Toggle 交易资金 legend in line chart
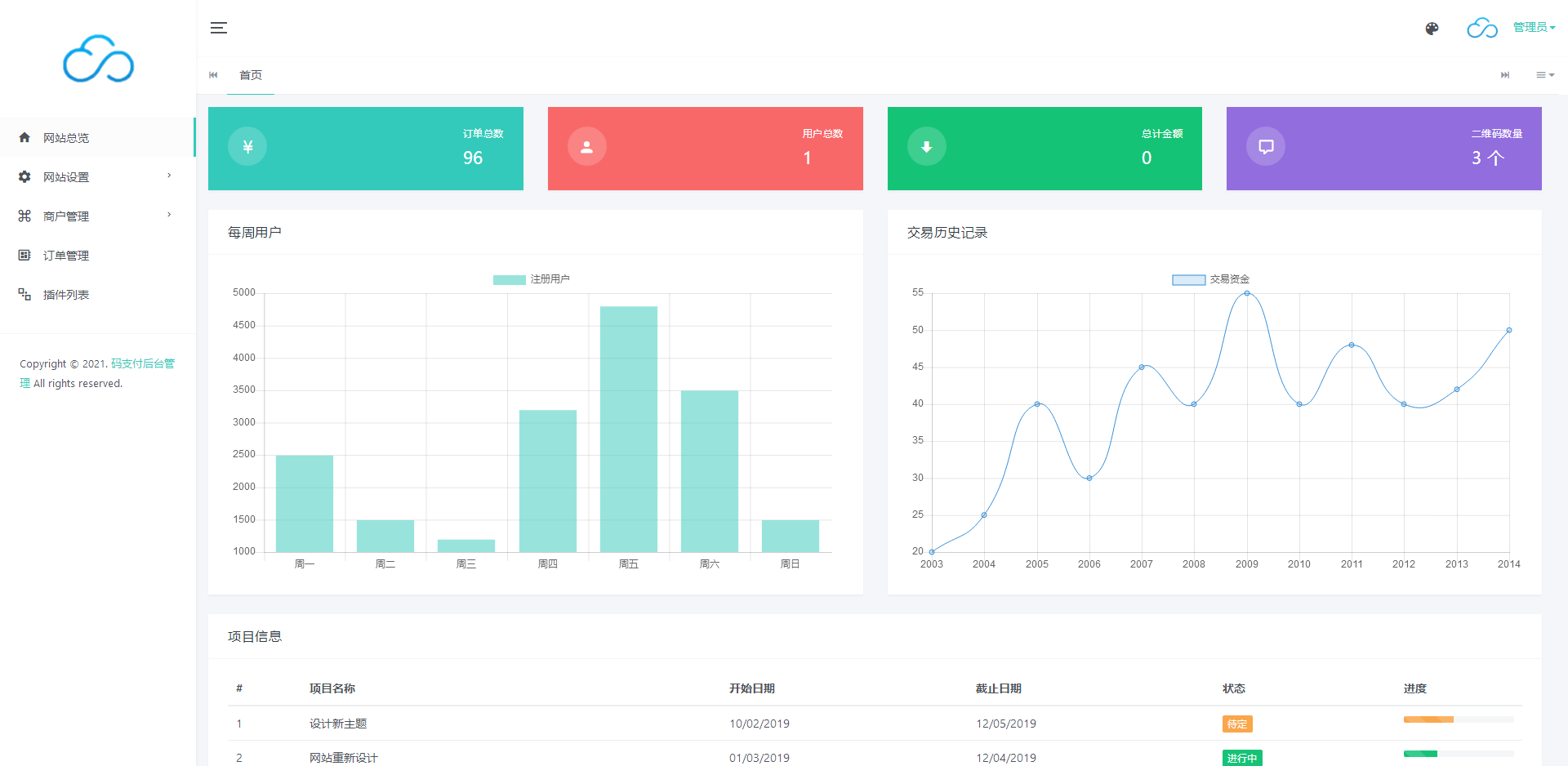 point(1211,279)
